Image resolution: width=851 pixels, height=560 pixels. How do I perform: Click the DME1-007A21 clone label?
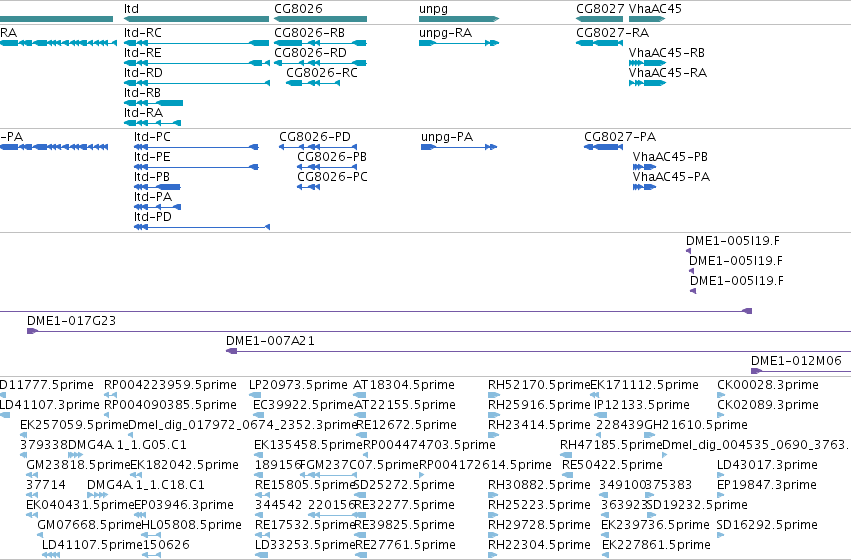point(270,341)
